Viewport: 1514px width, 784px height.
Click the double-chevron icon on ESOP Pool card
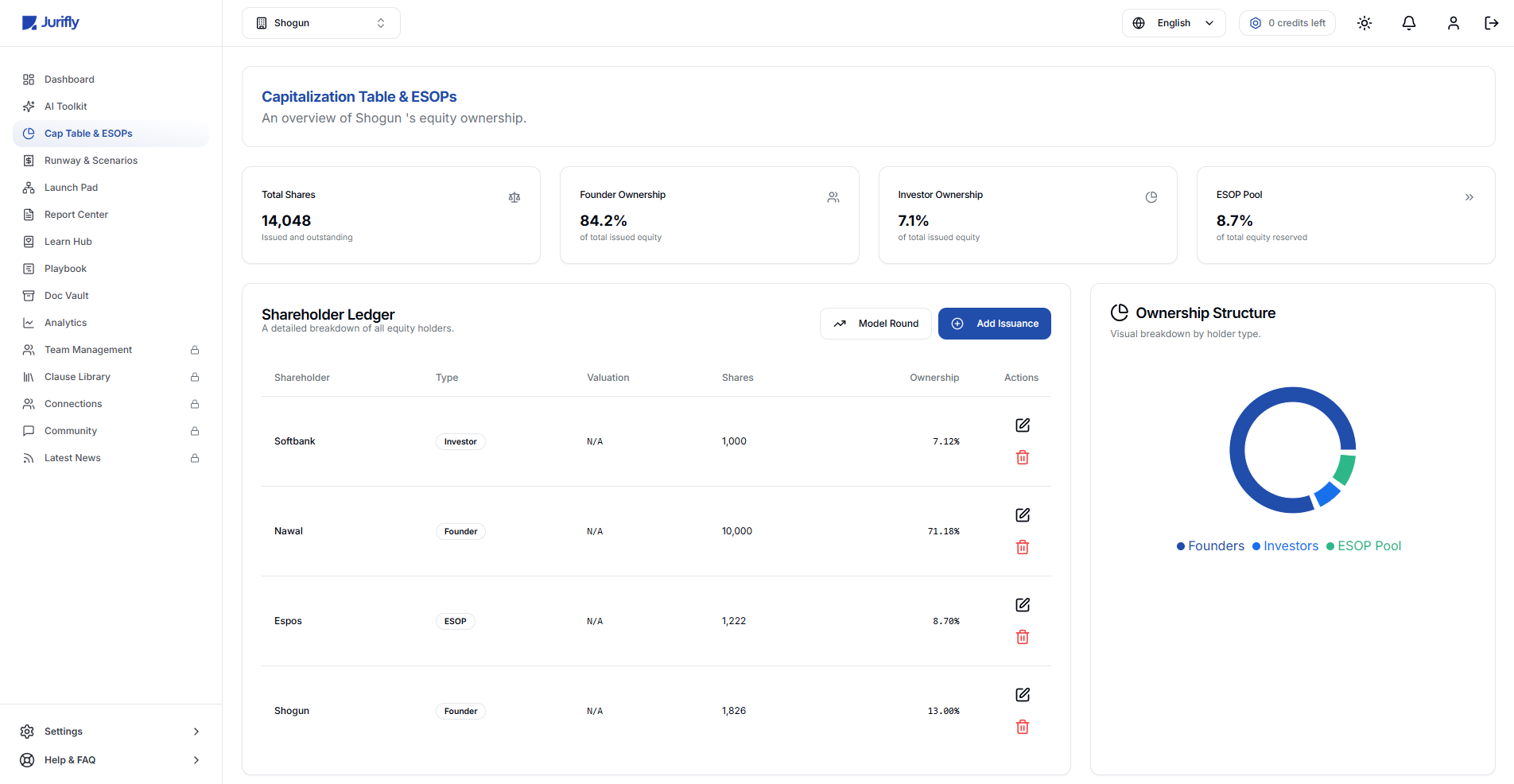pos(1469,197)
